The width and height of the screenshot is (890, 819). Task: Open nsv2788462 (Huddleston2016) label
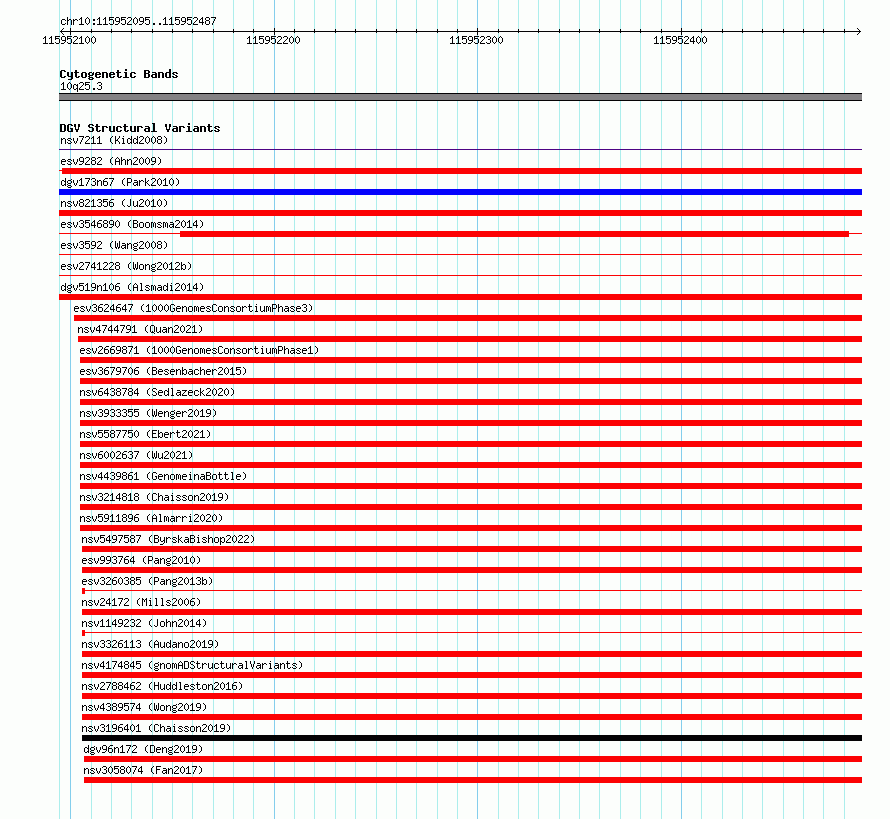pos(162,686)
